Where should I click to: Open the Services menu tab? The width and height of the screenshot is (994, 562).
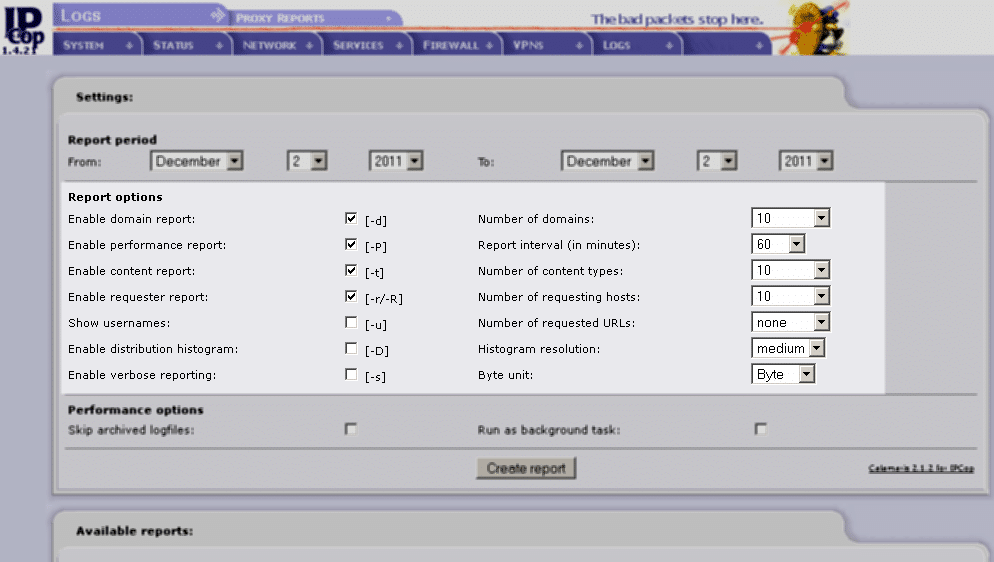pos(366,46)
